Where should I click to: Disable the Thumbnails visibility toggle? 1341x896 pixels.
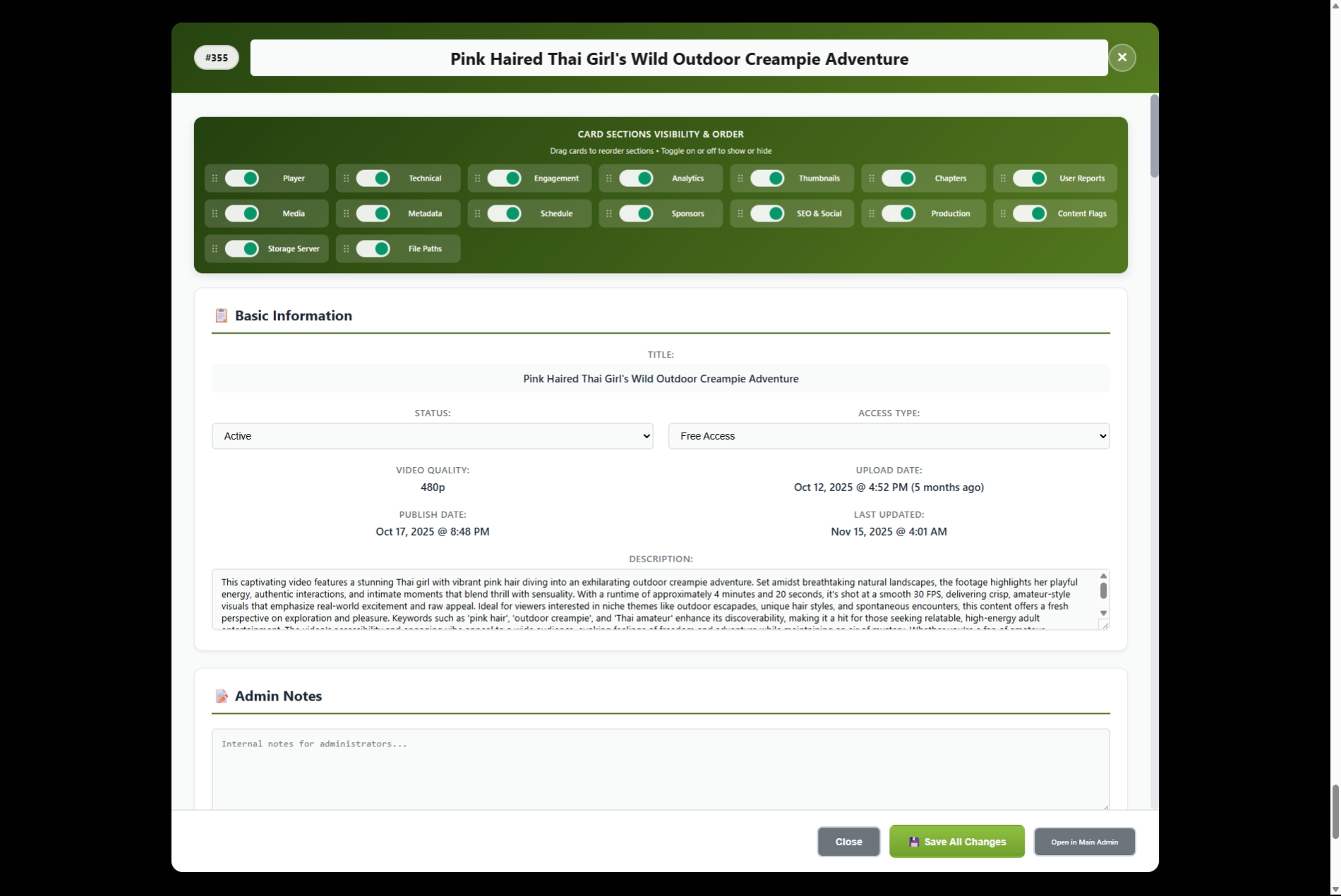(769, 178)
